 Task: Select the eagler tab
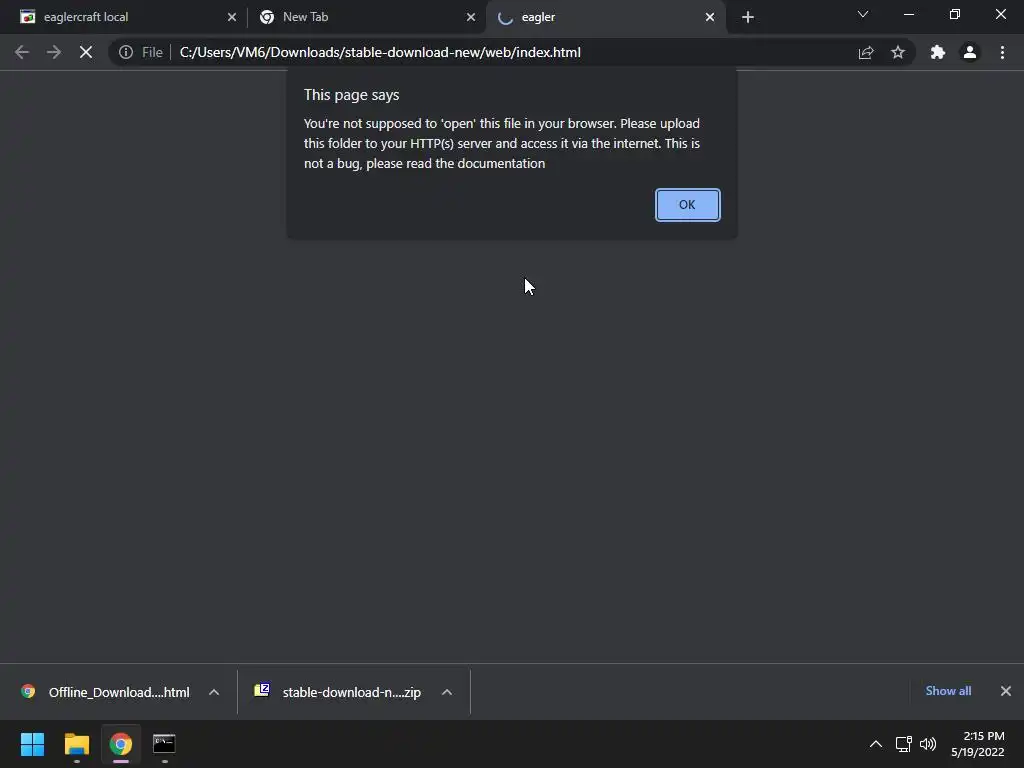tap(604, 17)
